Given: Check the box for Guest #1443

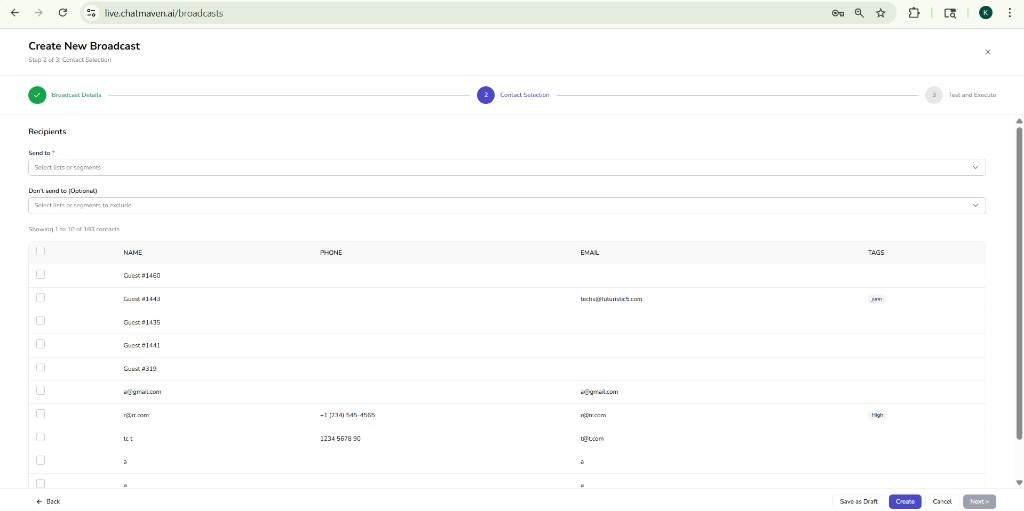Looking at the screenshot, I should (x=40, y=297).
